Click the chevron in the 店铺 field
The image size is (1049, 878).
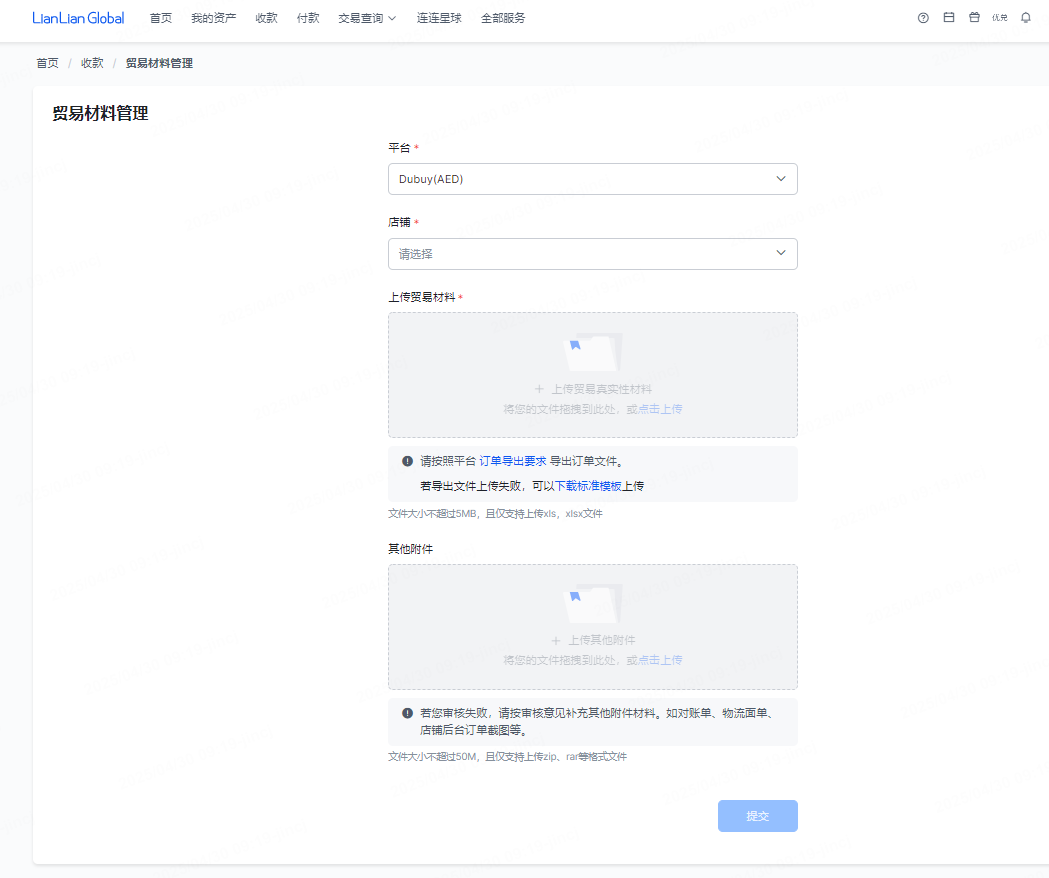(781, 253)
